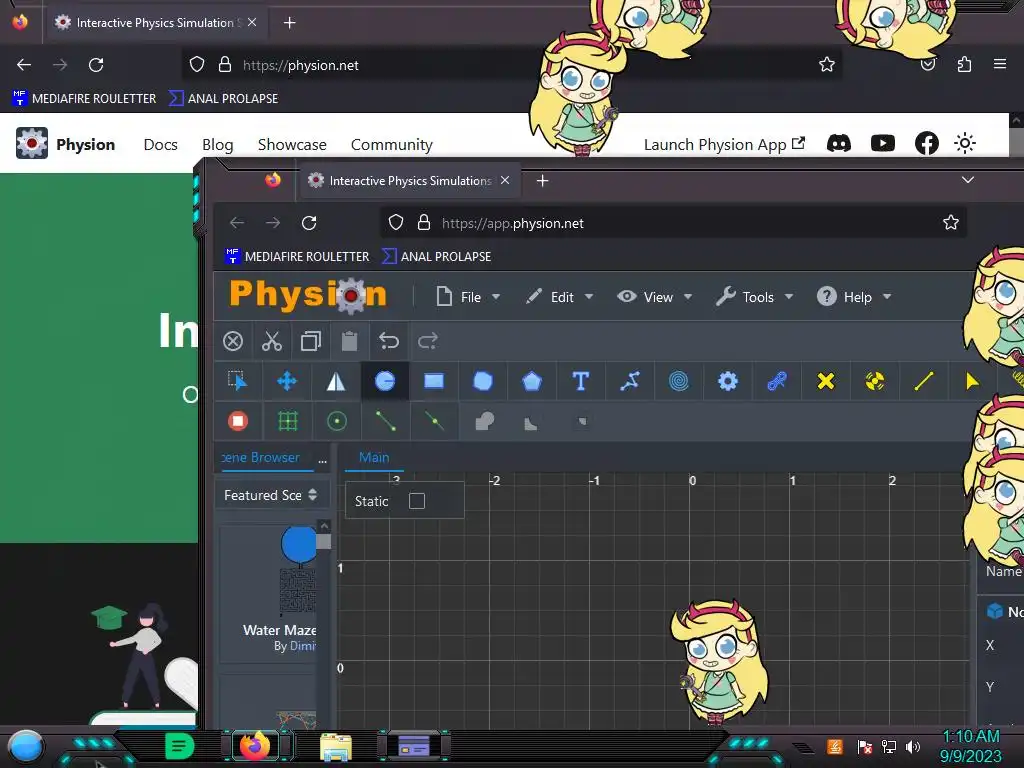Screen dimensions: 1024x768
Task: Click the union boolean shape icon
Action: coord(484,421)
